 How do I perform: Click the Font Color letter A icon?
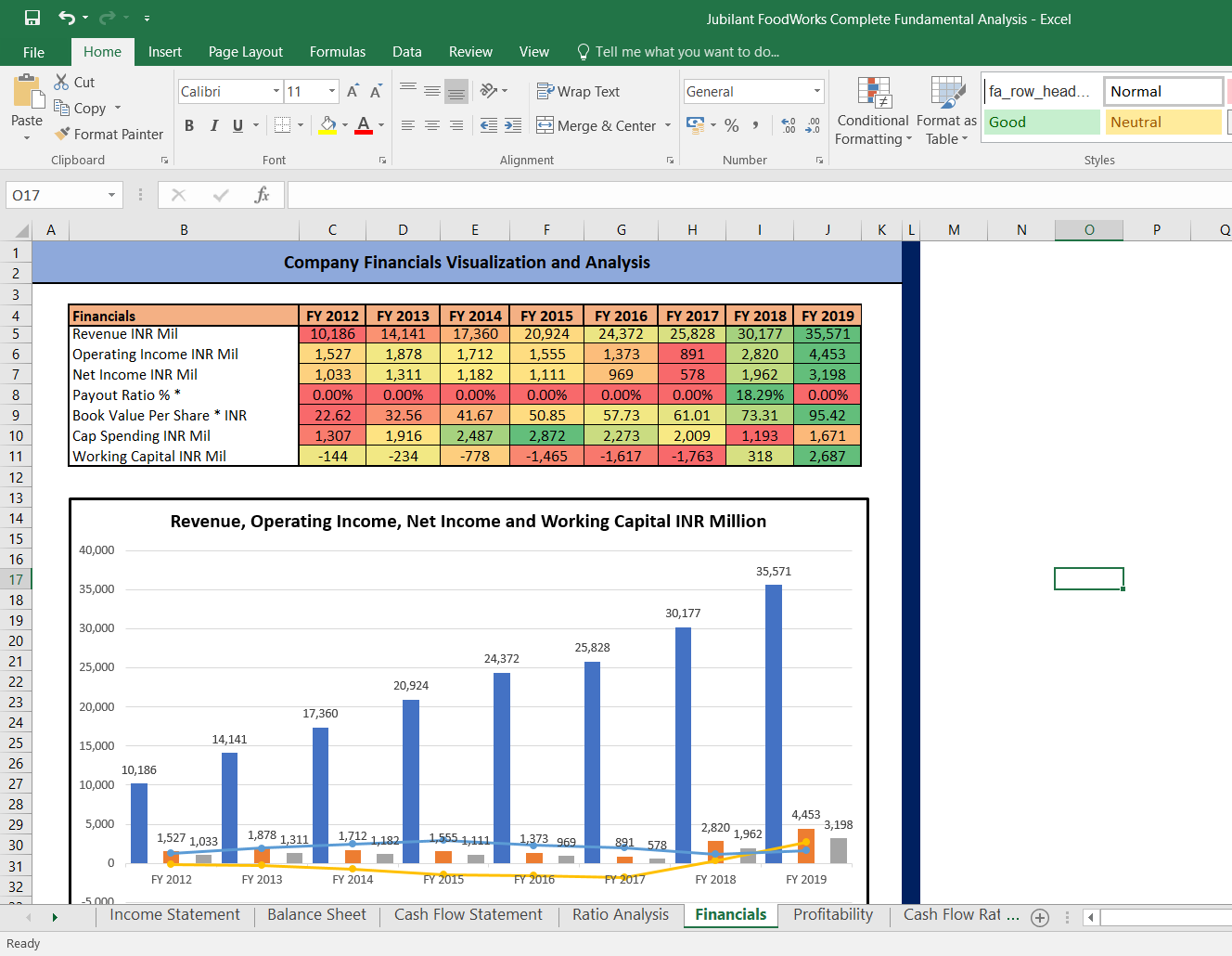[363, 124]
